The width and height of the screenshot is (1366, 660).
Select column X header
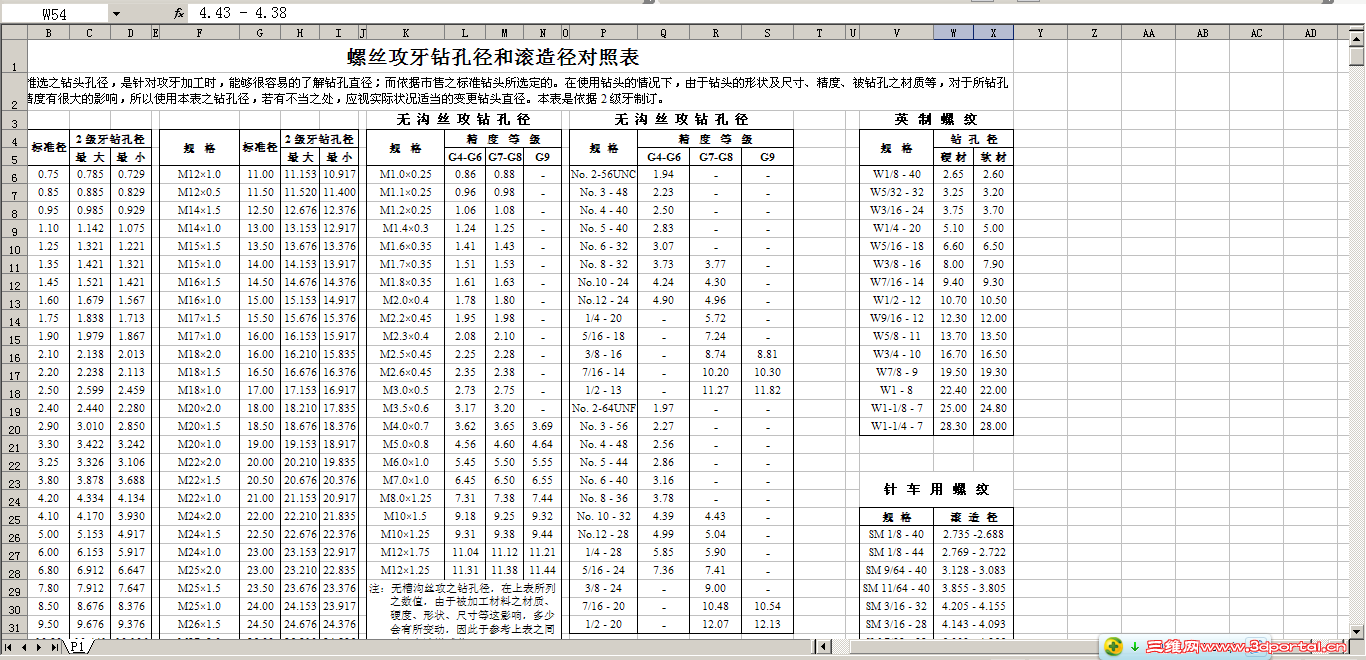tap(993, 31)
